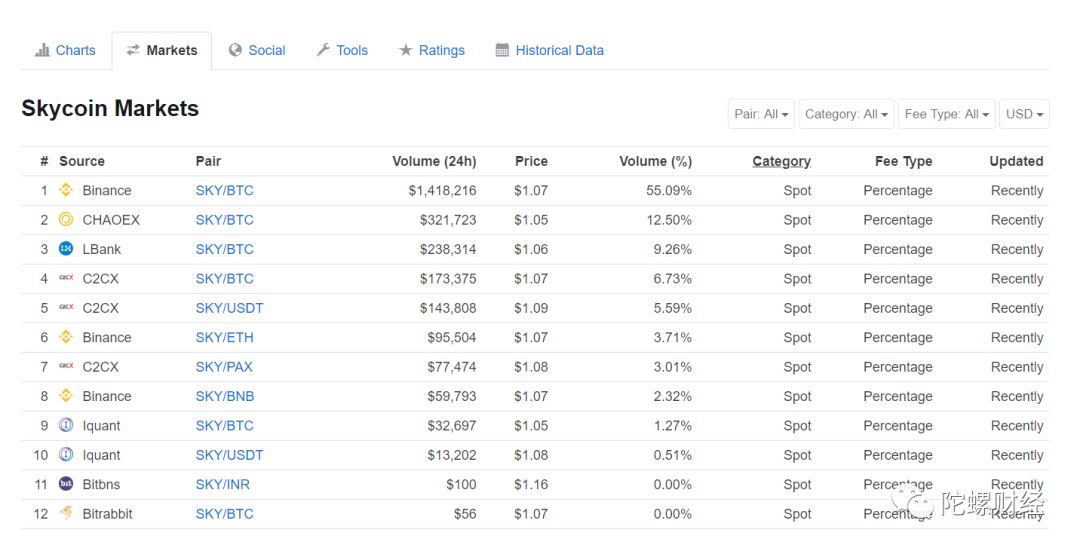Click the exchange arrows icon on Markets tab

[133, 50]
